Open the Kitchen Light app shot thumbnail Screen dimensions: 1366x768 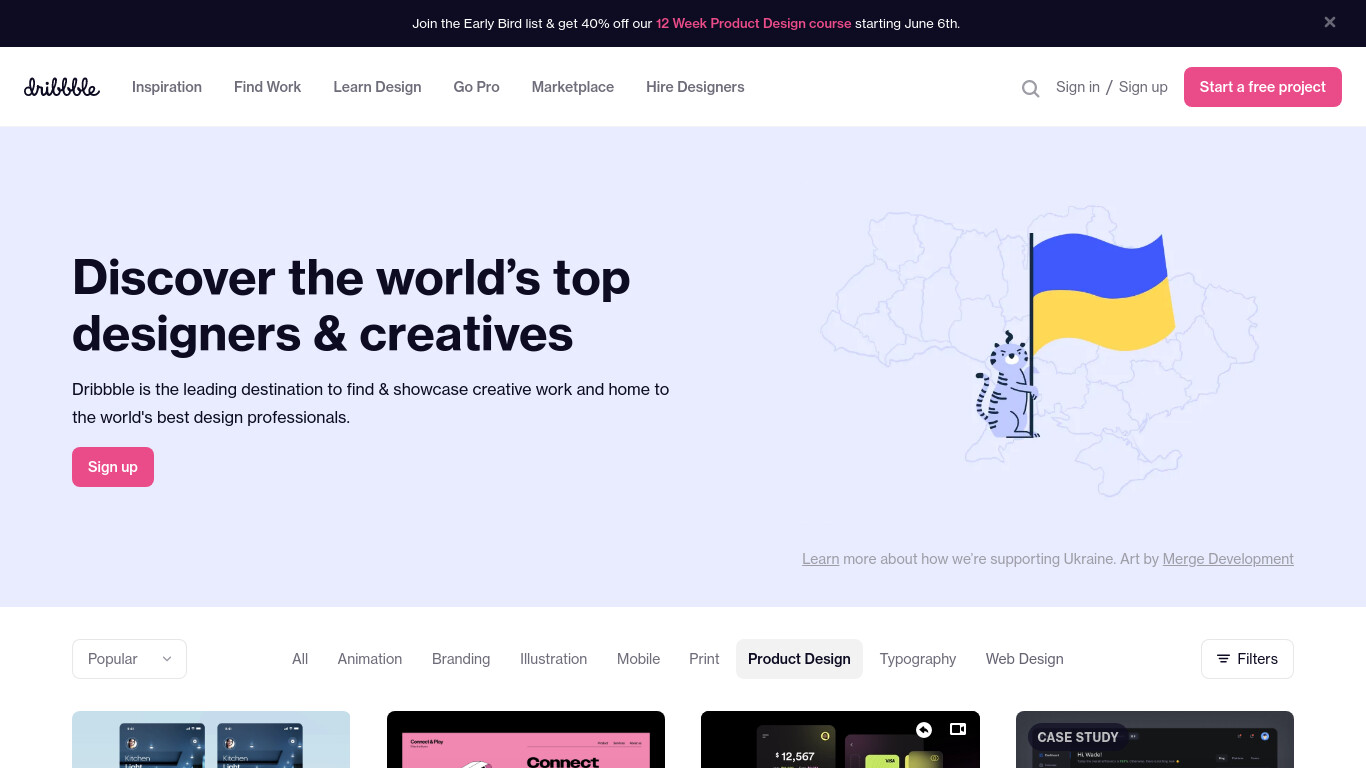tap(211, 740)
